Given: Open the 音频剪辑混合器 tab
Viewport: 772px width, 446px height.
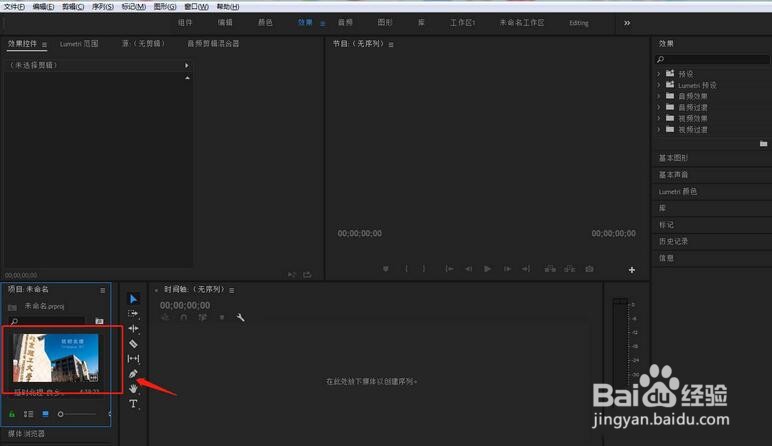Looking at the screenshot, I should point(213,44).
